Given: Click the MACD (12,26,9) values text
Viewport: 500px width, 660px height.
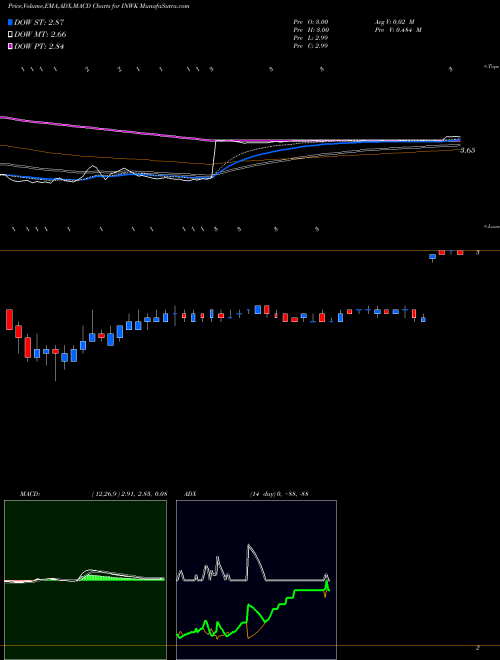Looking at the screenshot, I should click(129, 494).
